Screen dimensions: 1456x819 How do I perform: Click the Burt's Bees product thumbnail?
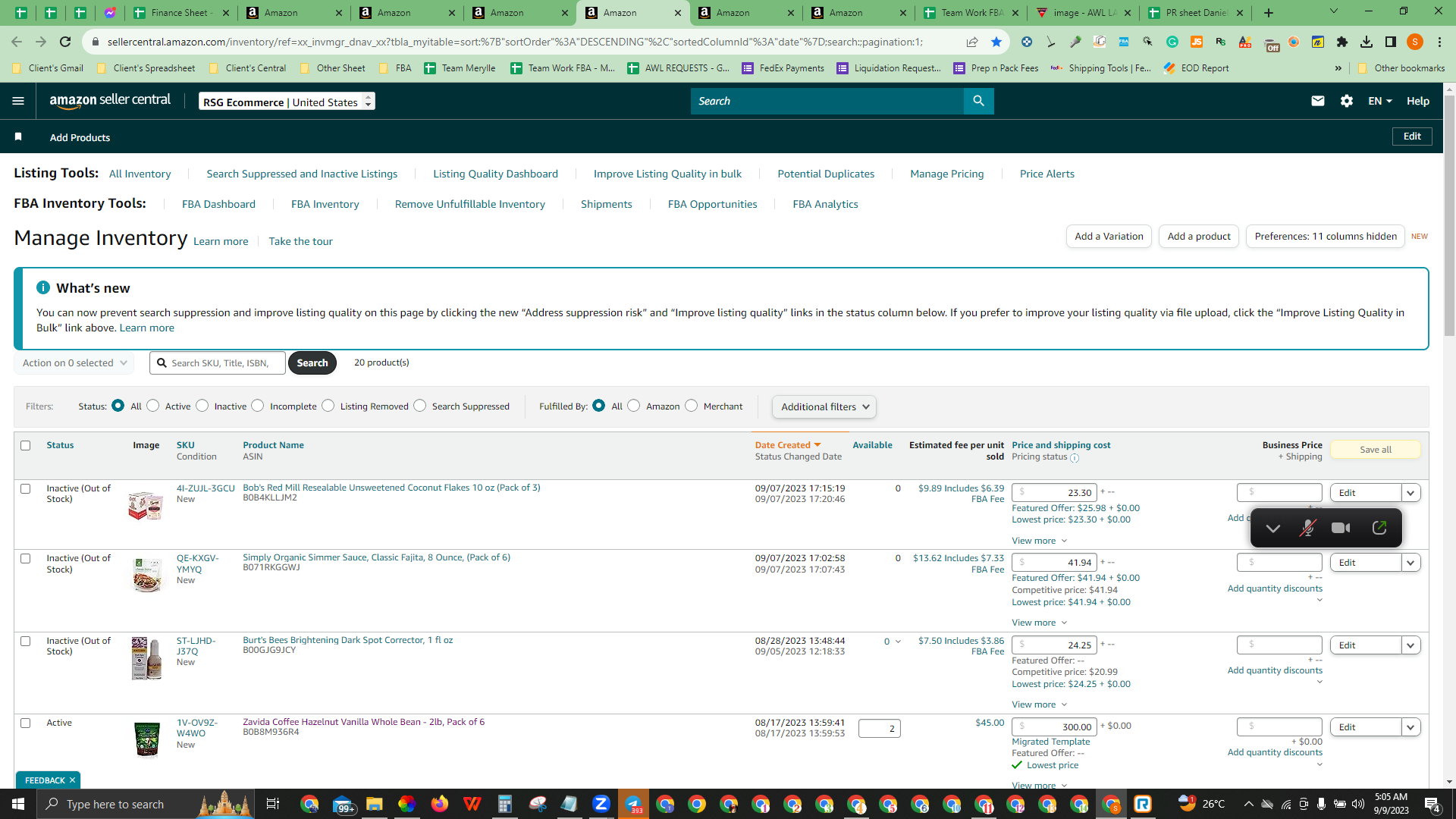(146, 658)
